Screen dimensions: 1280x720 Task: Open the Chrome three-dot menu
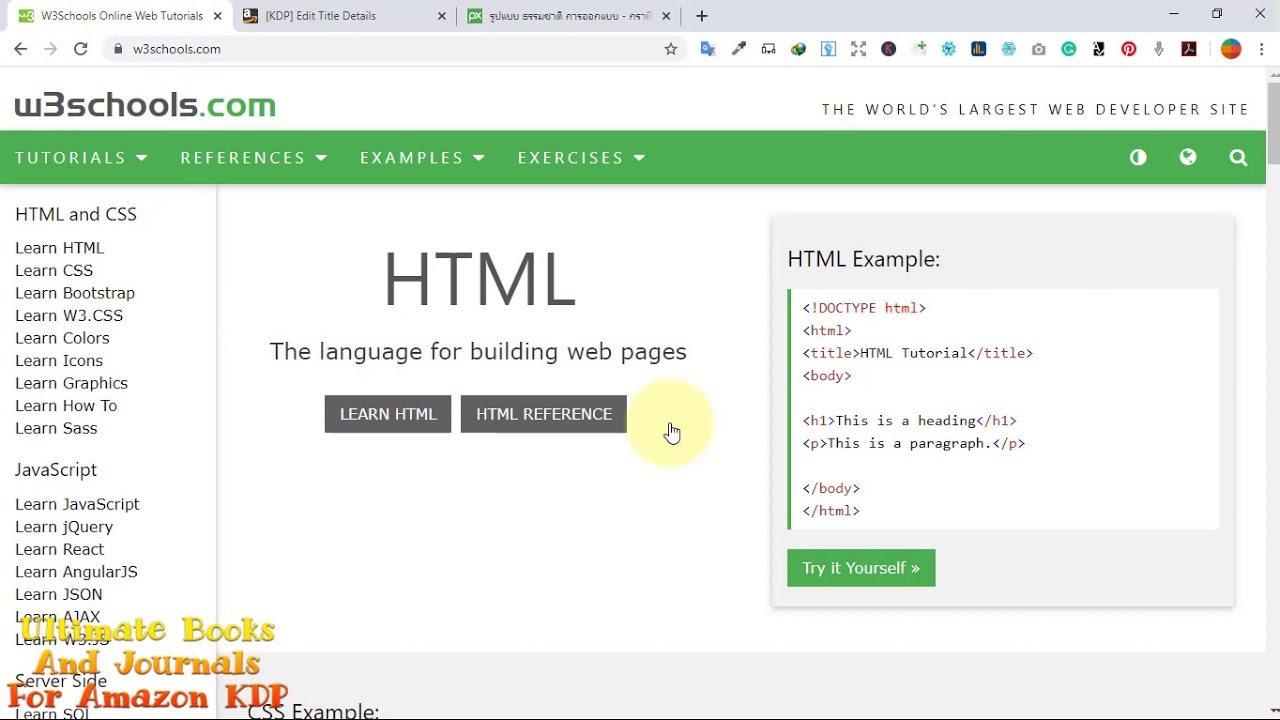point(1261,49)
